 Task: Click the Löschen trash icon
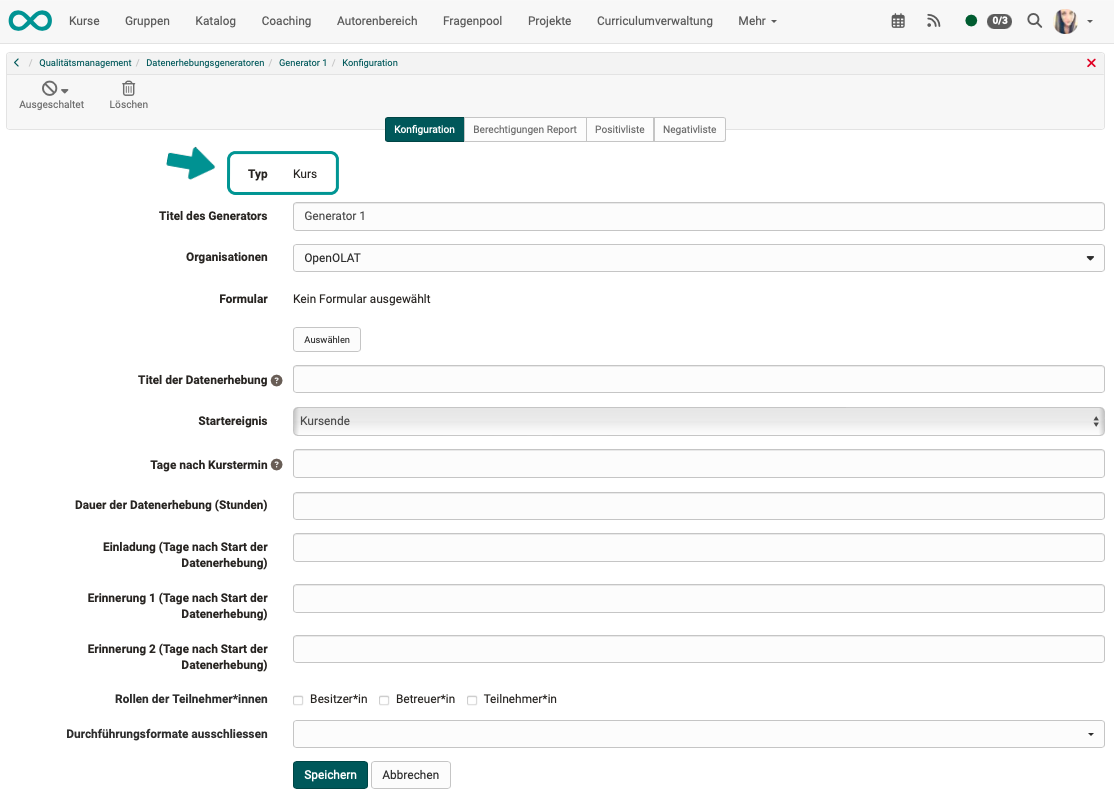(128, 89)
